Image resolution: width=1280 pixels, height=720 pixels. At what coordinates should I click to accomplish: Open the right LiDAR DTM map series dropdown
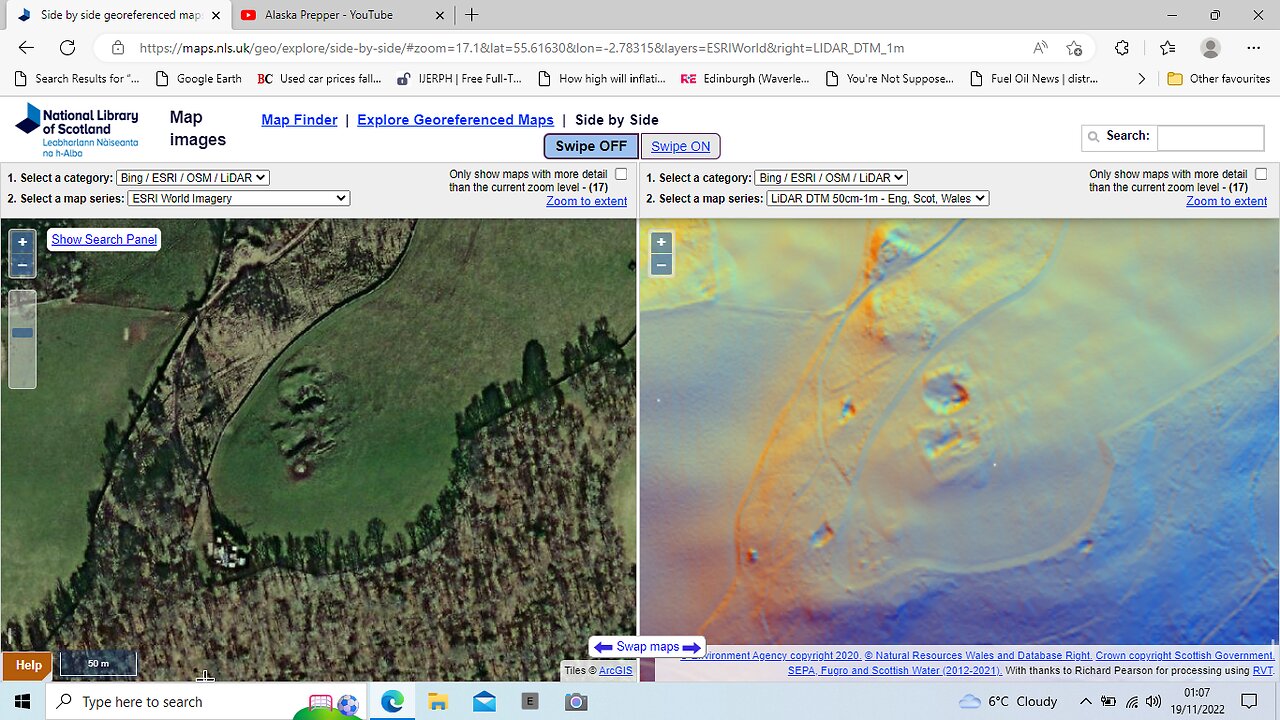tap(877, 198)
